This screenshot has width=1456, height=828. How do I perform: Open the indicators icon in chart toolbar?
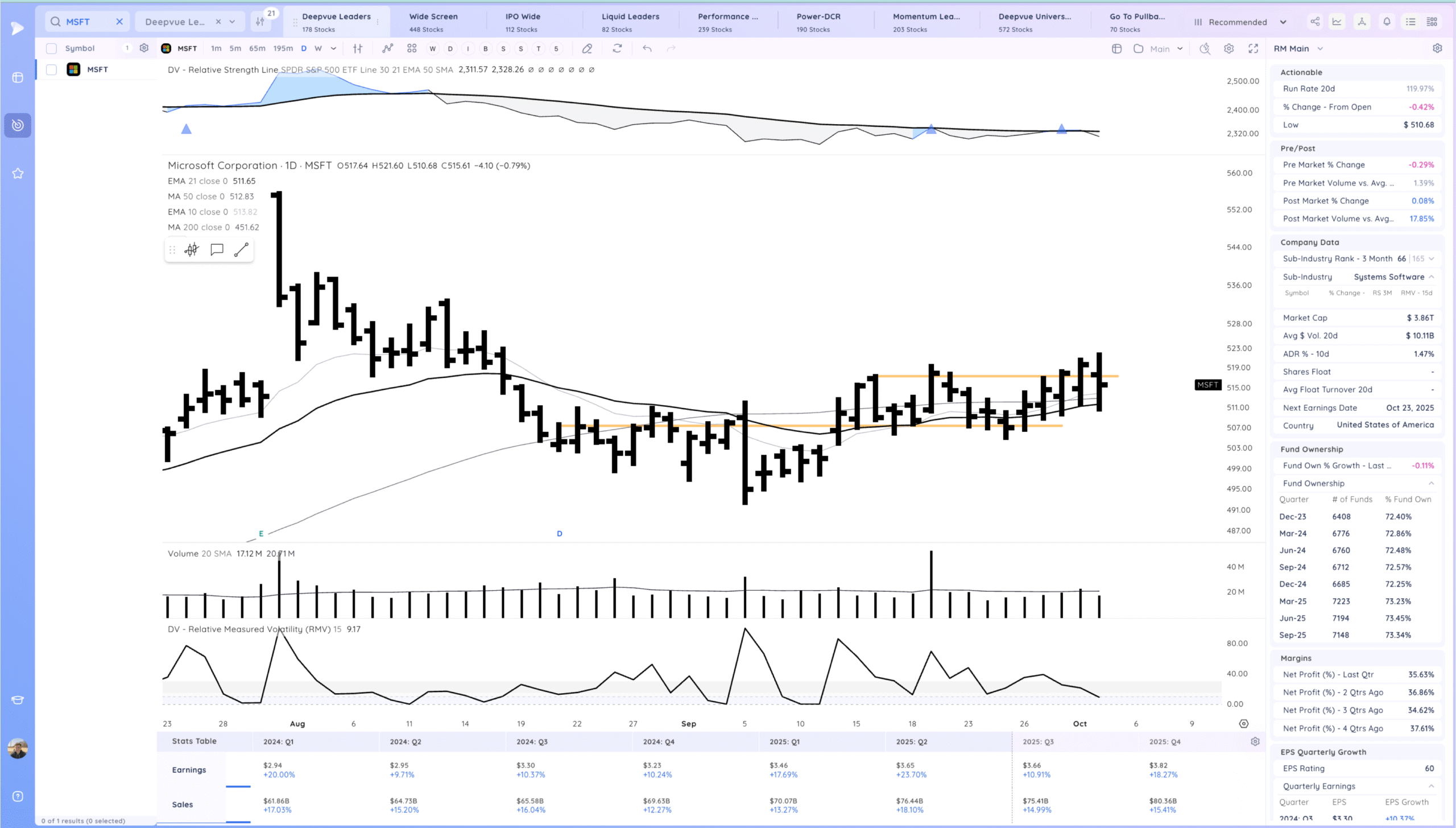pos(387,49)
